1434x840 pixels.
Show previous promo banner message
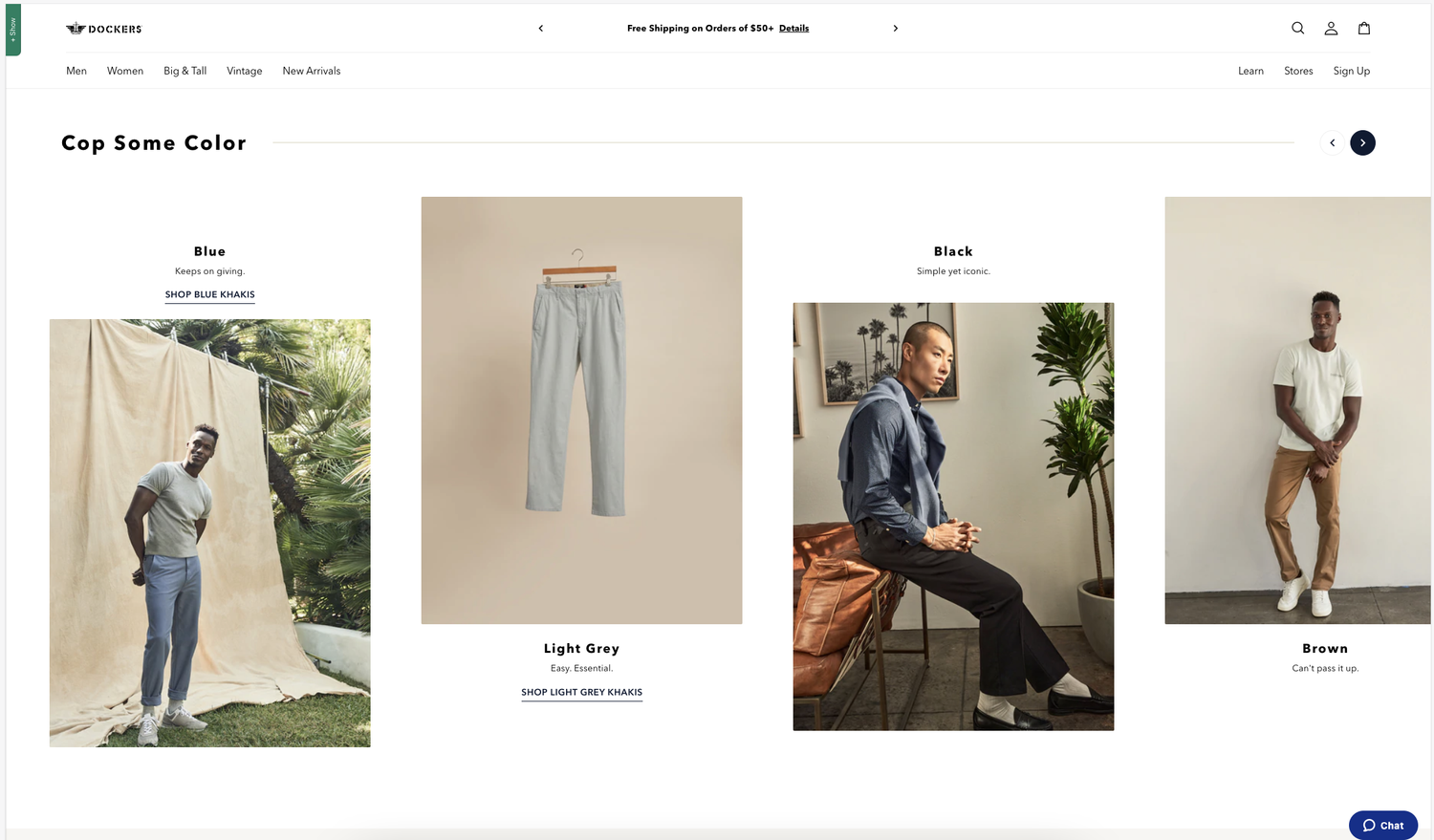tap(541, 29)
